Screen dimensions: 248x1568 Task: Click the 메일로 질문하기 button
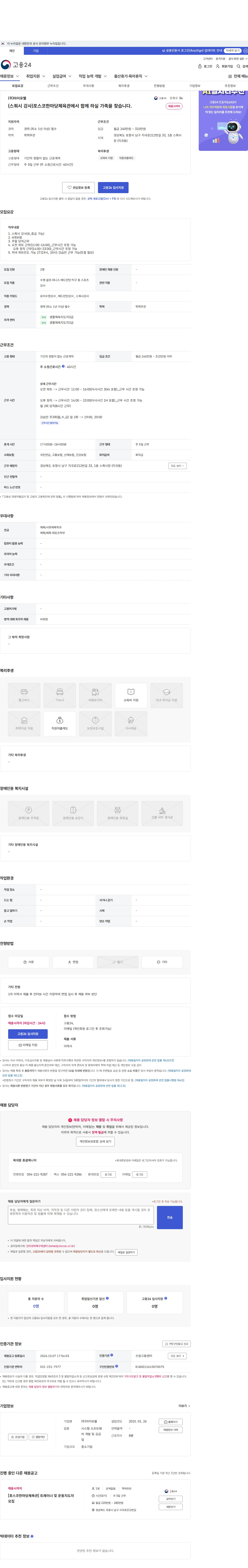[126, 1252]
